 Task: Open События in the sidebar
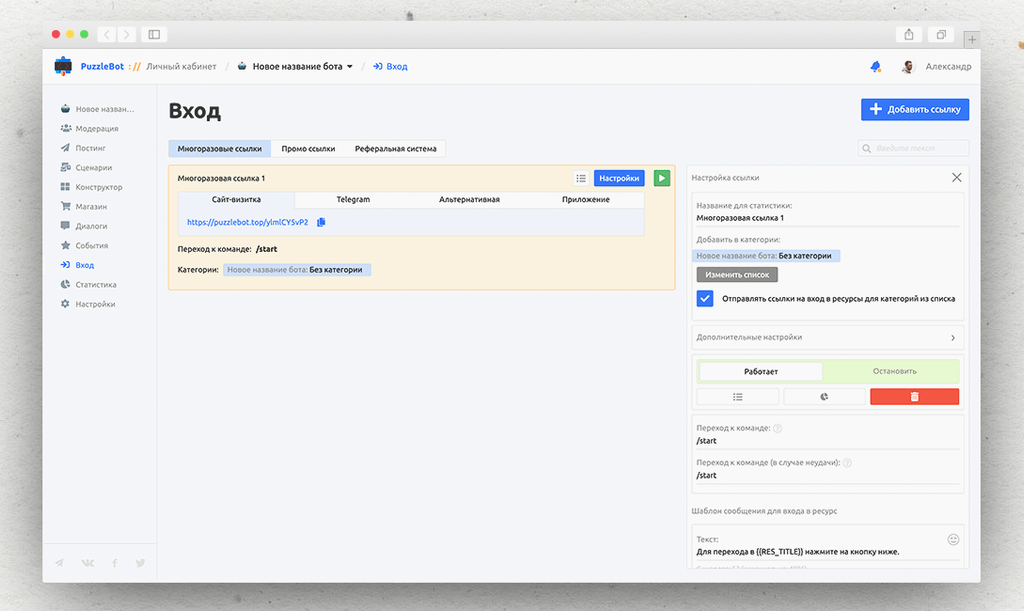(84, 246)
